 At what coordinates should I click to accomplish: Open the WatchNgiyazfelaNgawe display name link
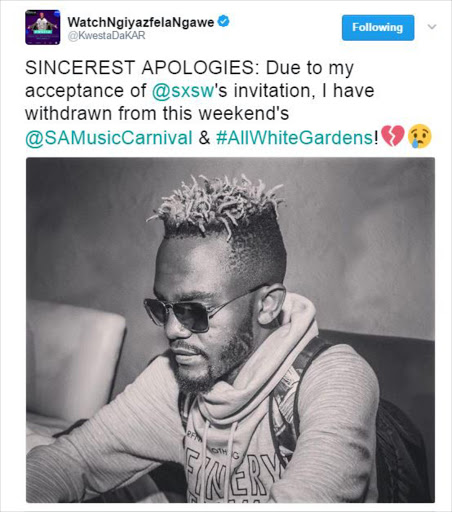141,22
